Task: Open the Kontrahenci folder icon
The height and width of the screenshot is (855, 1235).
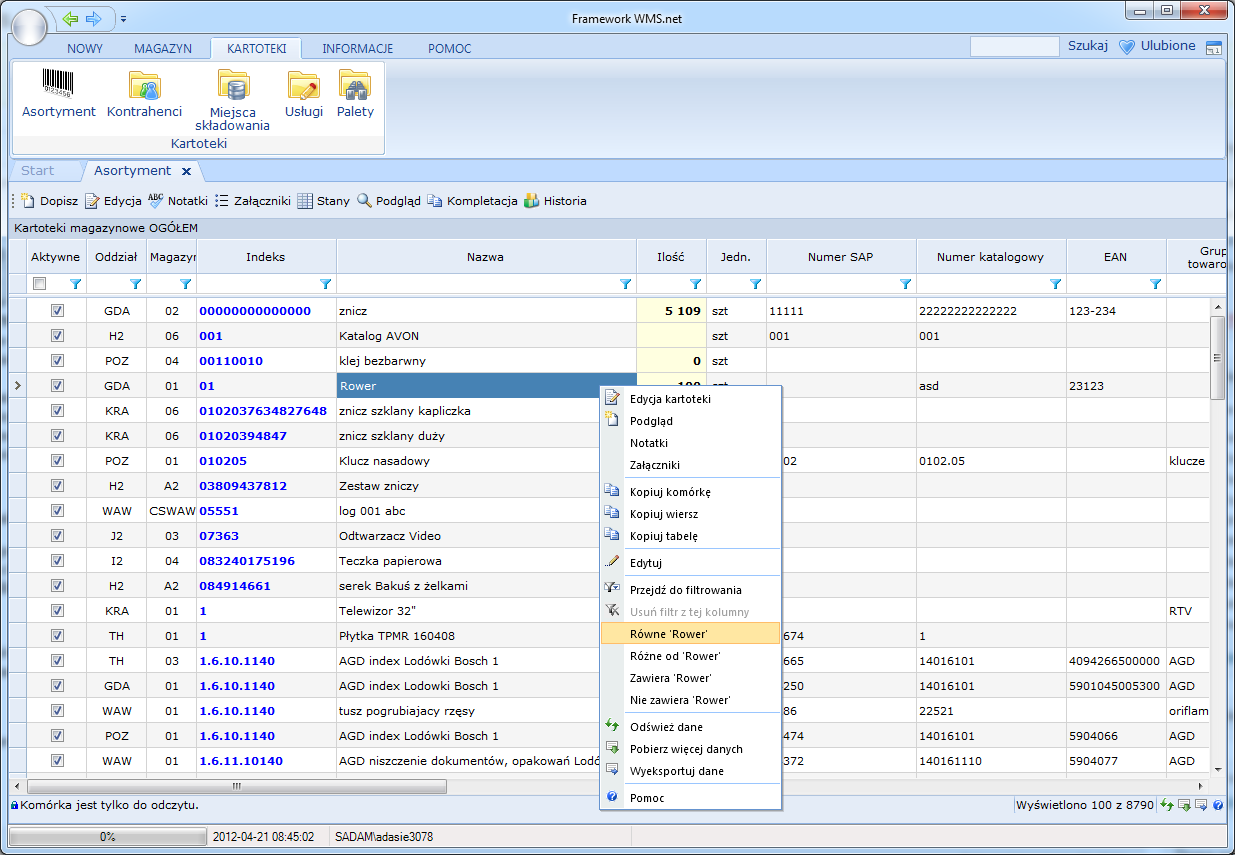Action: point(144,87)
